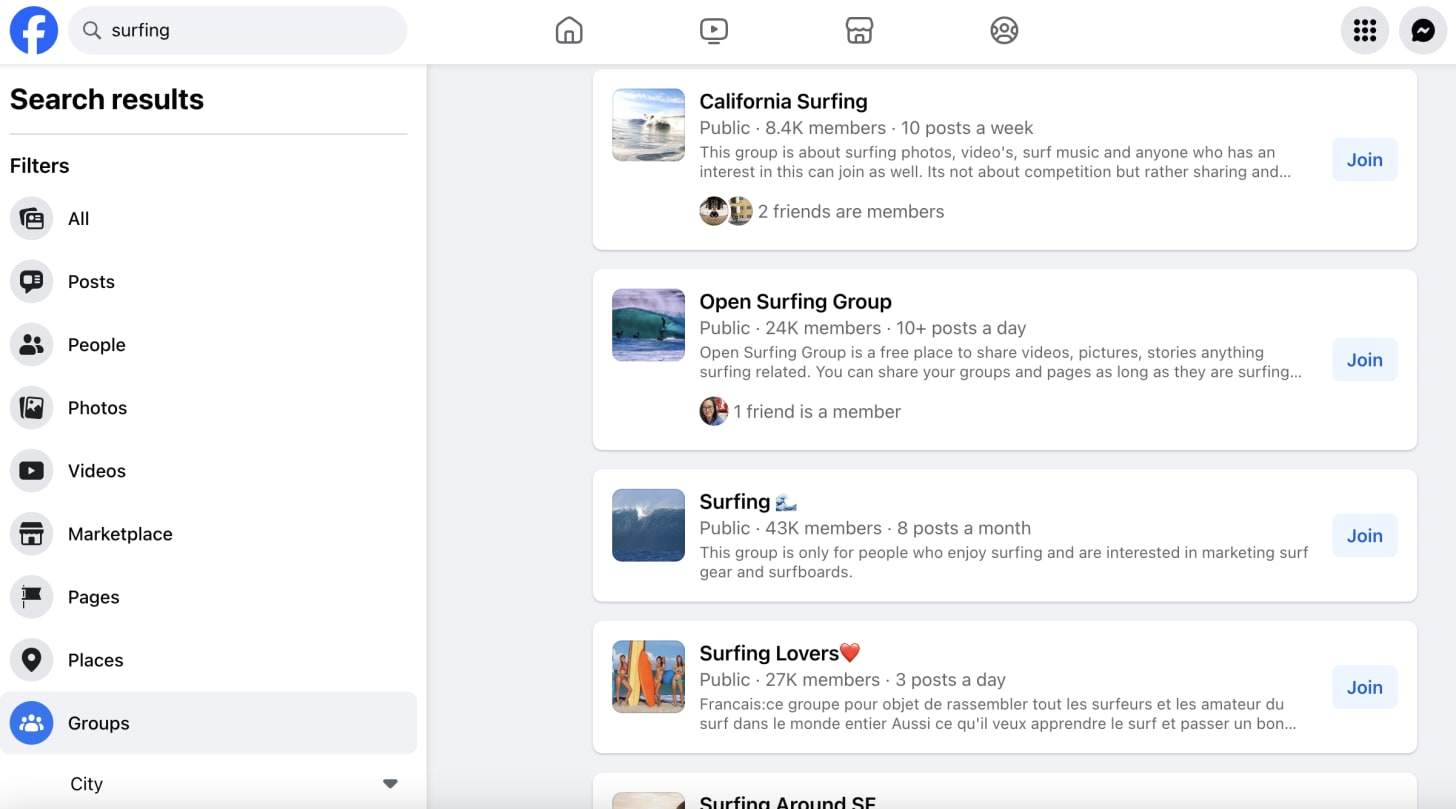Click the 2 friends are members avatars

click(x=726, y=211)
